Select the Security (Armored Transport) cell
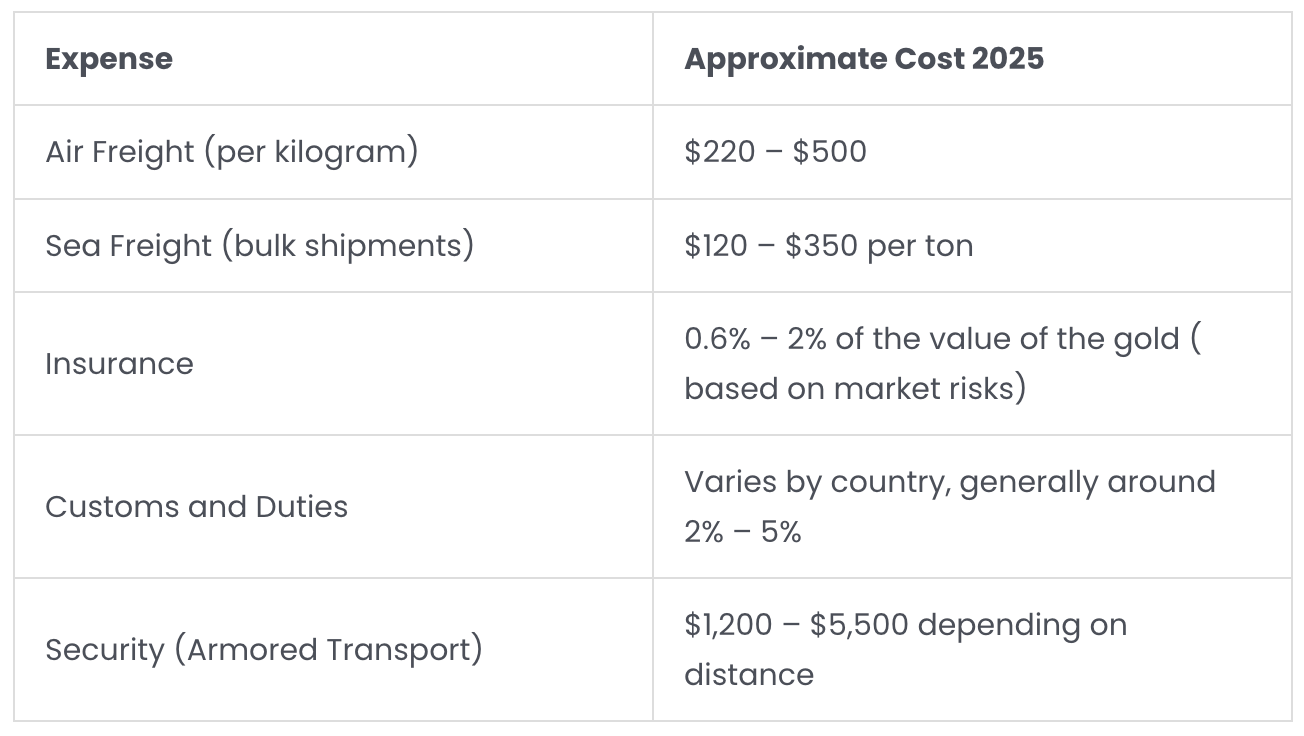The height and width of the screenshot is (736, 1304). (333, 649)
